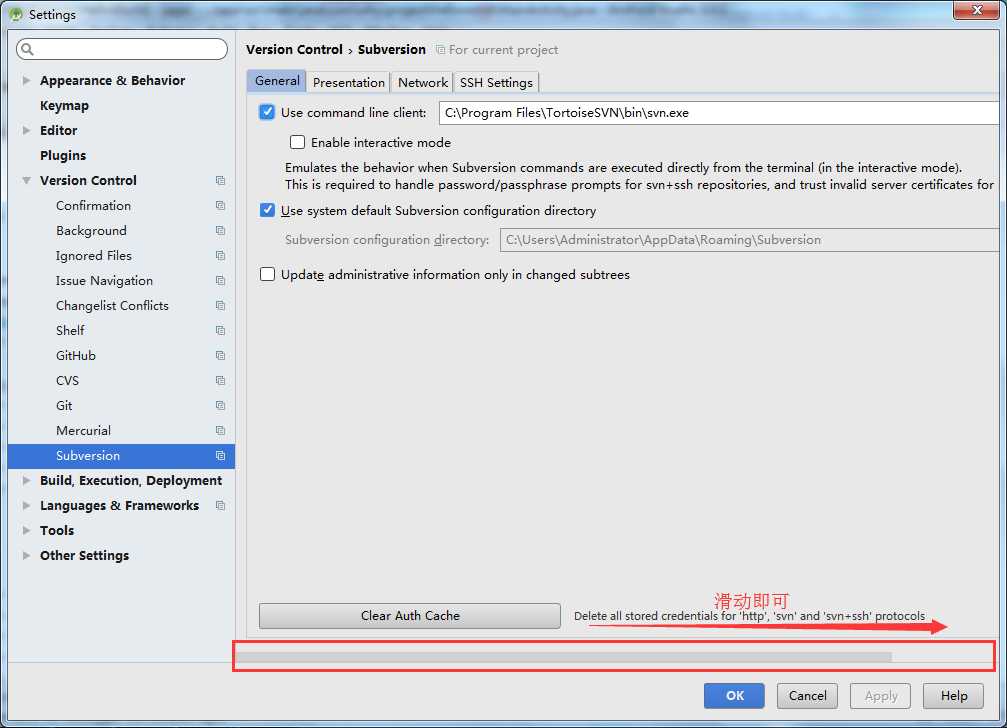The image size is (1007, 728).
Task: Click project-level icon beside Subversion
Action: [x=220, y=456]
